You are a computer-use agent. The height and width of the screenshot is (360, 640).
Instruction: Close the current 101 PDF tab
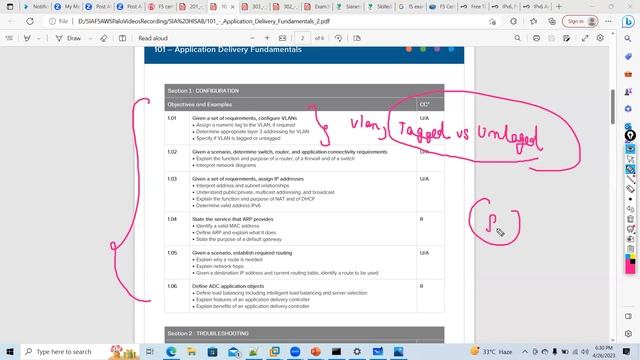233,7
